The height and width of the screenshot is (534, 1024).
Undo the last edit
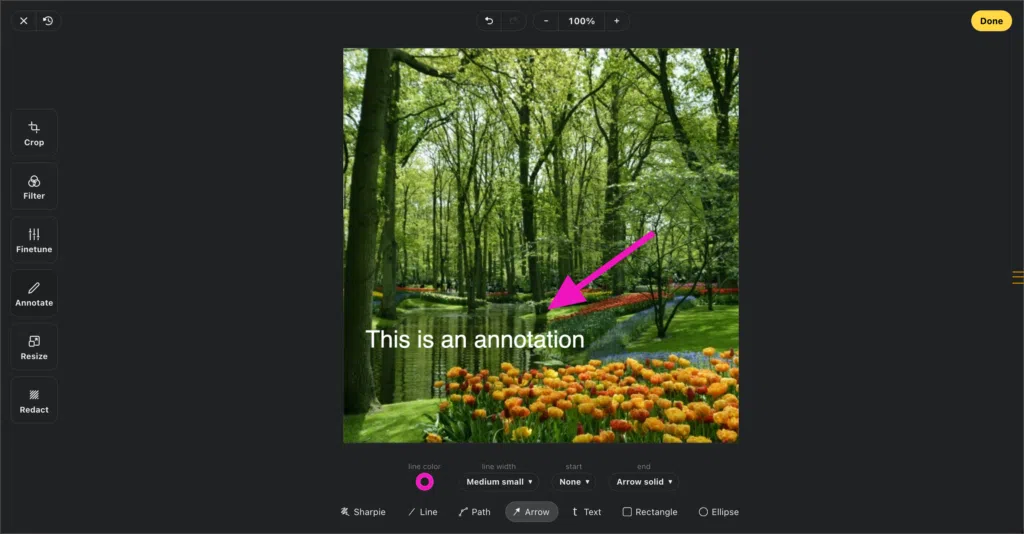(488, 21)
